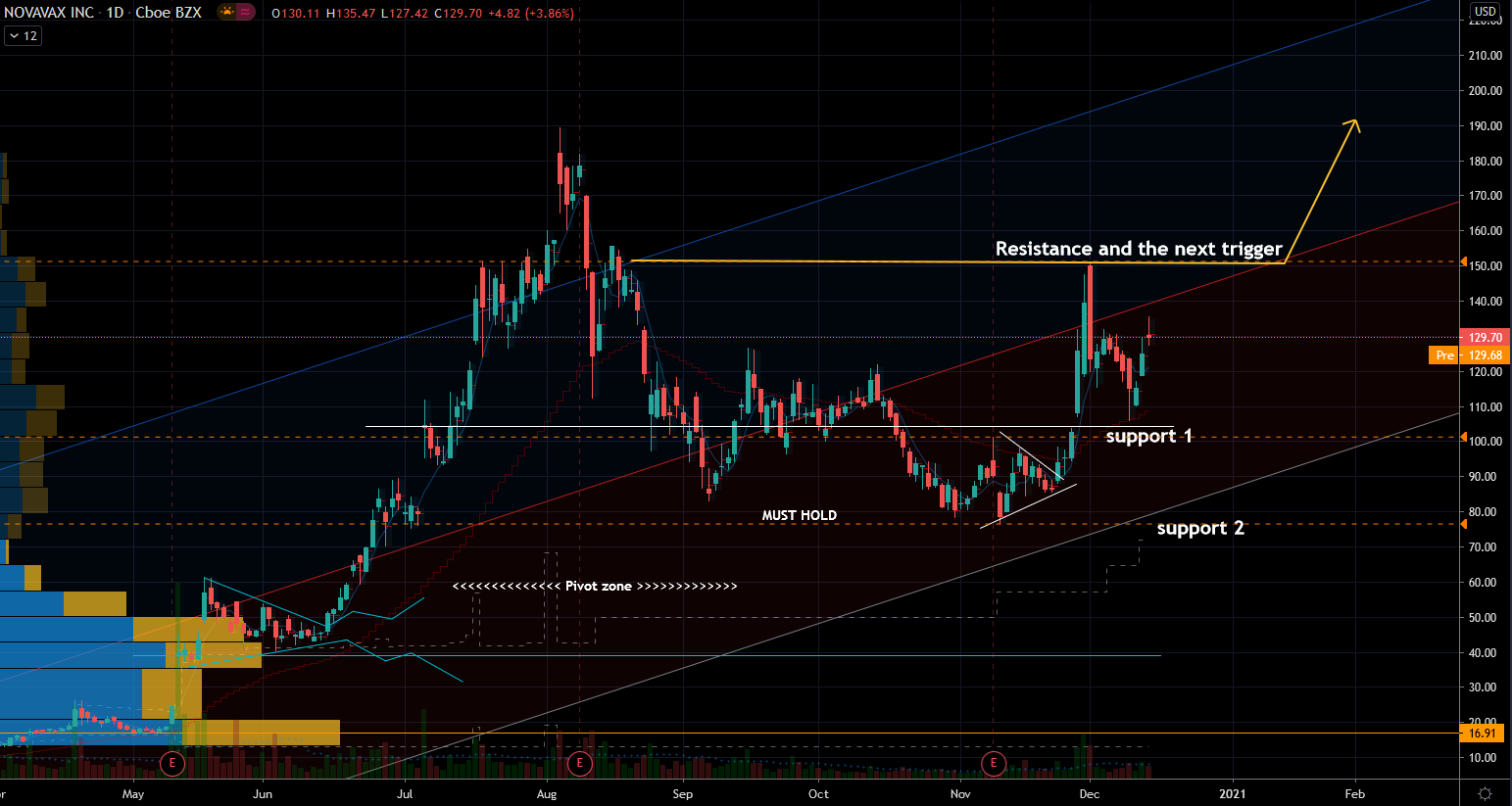The height and width of the screenshot is (806, 1512).
Task: Select the 'support 2' text annotation
Action: pos(1200,528)
